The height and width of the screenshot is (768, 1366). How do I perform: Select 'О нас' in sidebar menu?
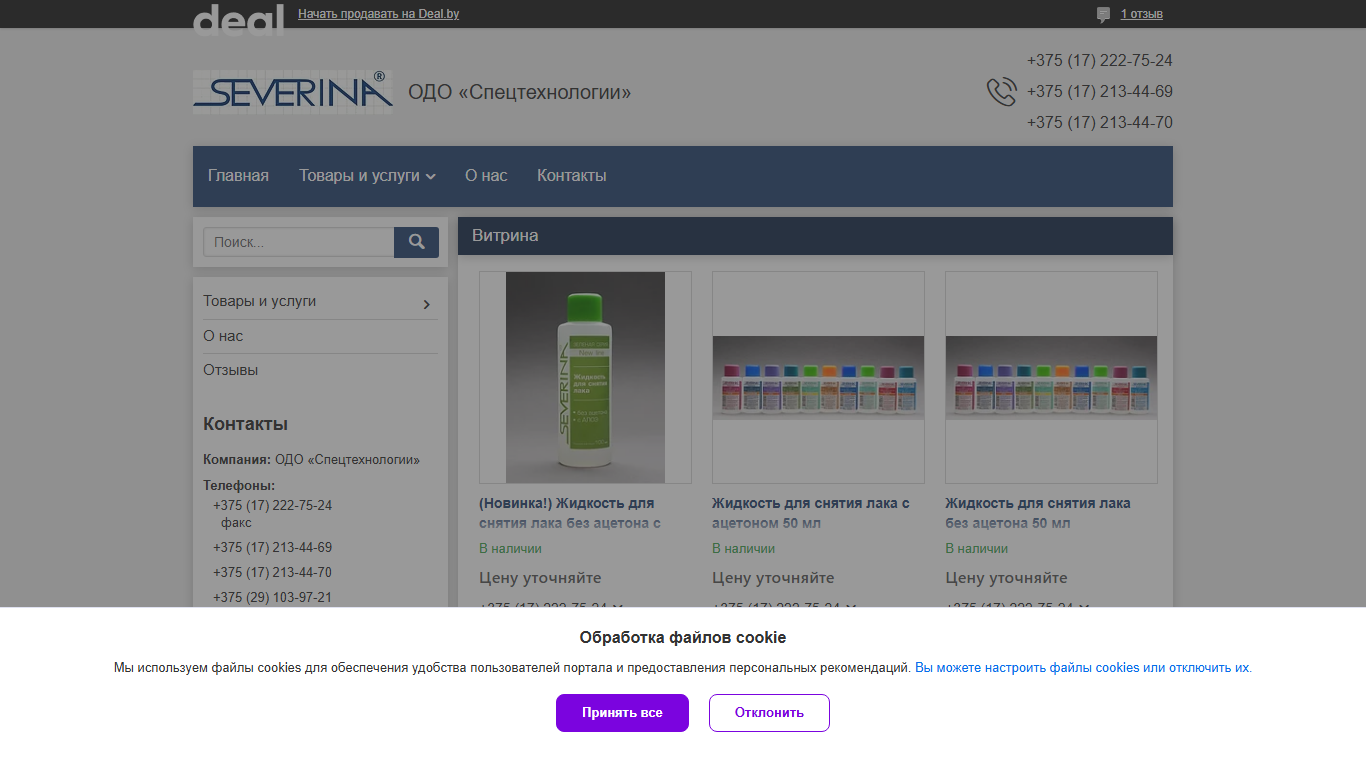click(223, 336)
